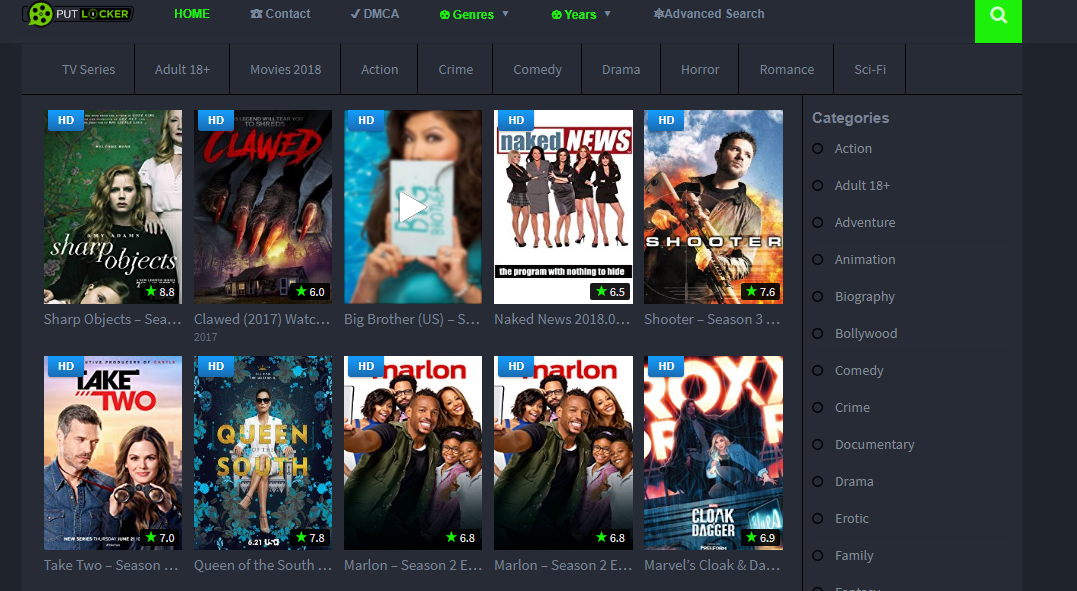The height and width of the screenshot is (591, 1077).
Task: Select the Animation category bullet
Action: pos(817,260)
